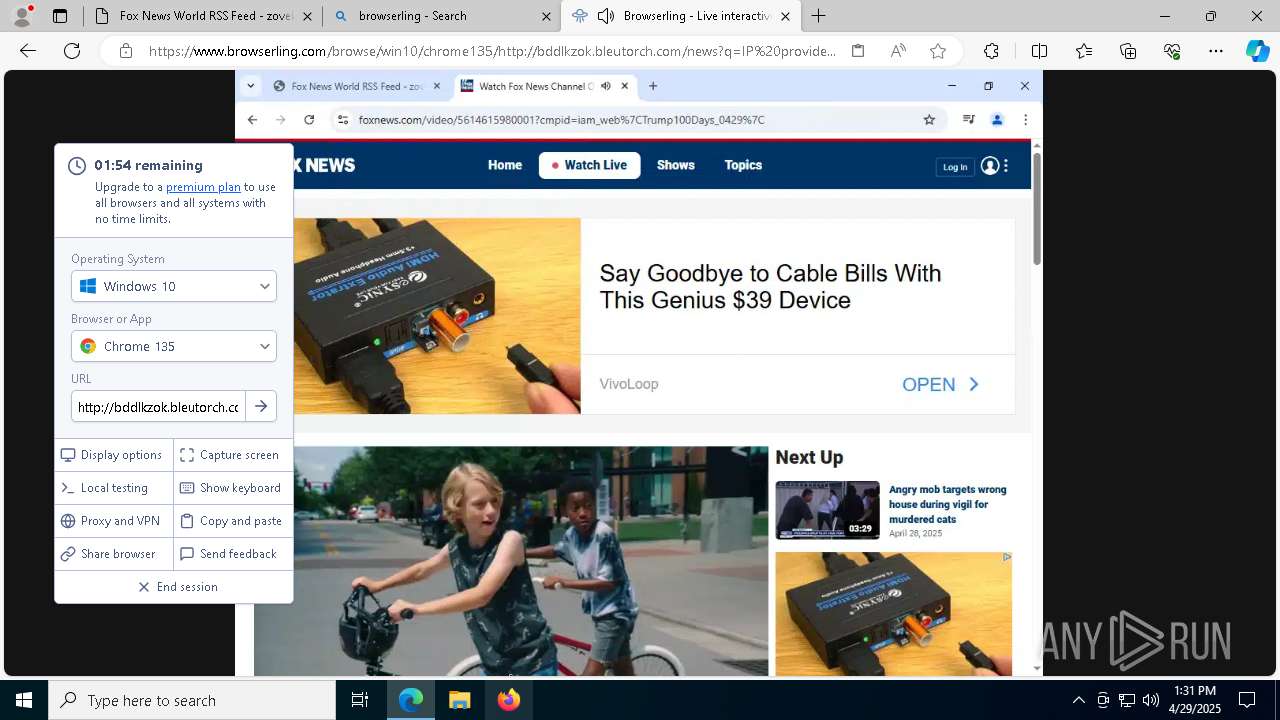Open Chrome new tab plus

click(653, 86)
